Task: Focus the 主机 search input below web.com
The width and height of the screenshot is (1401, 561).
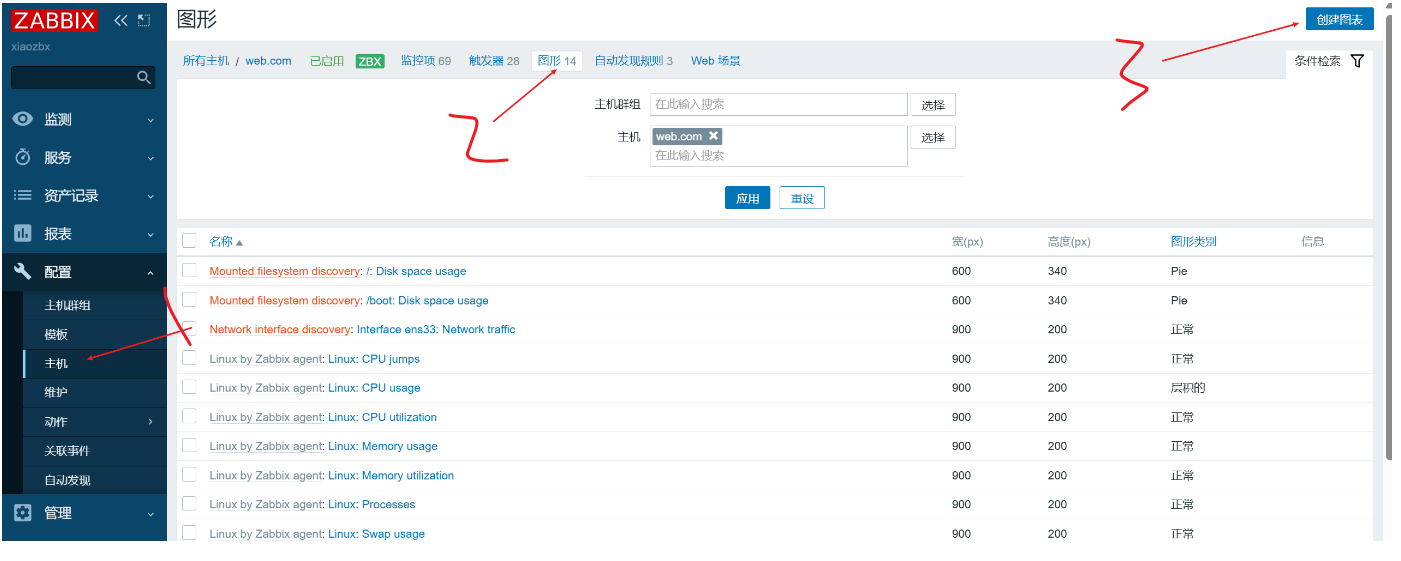Action: pos(779,155)
